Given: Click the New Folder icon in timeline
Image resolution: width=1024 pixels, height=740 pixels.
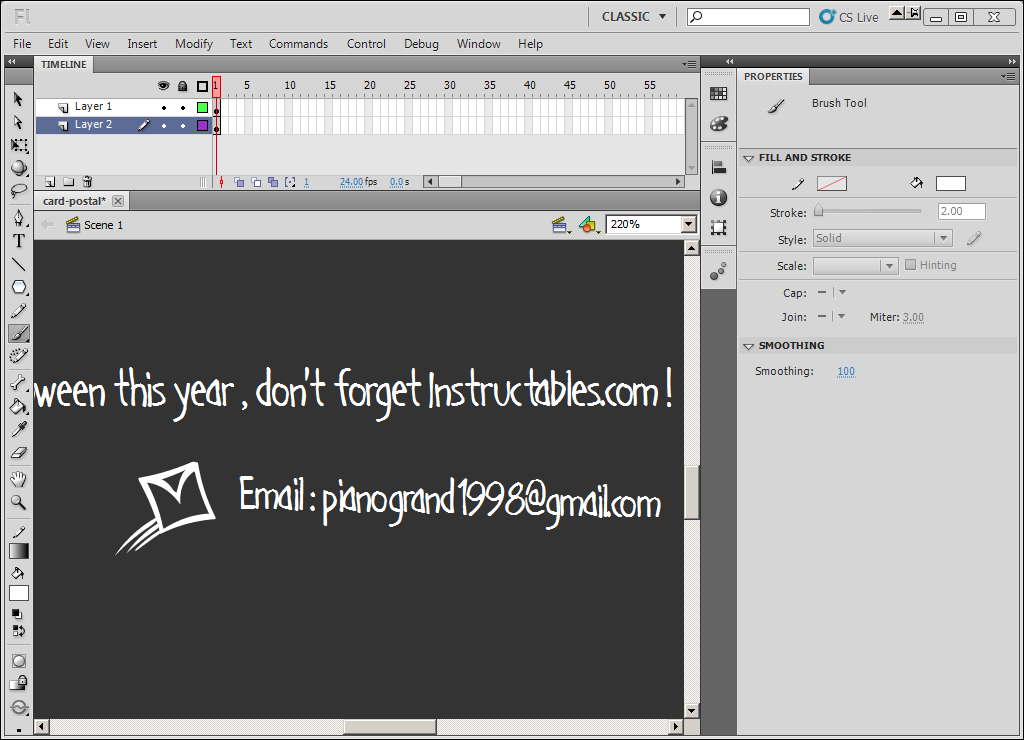Looking at the screenshot, I should pos(69,182).
